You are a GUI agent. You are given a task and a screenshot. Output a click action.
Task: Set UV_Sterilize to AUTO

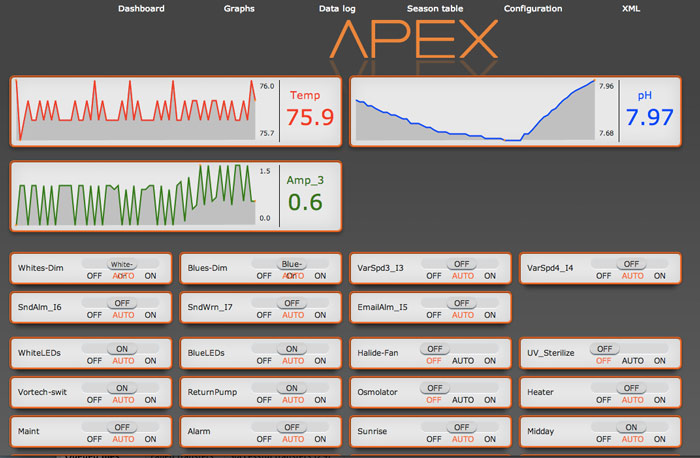tap(633, 361)
